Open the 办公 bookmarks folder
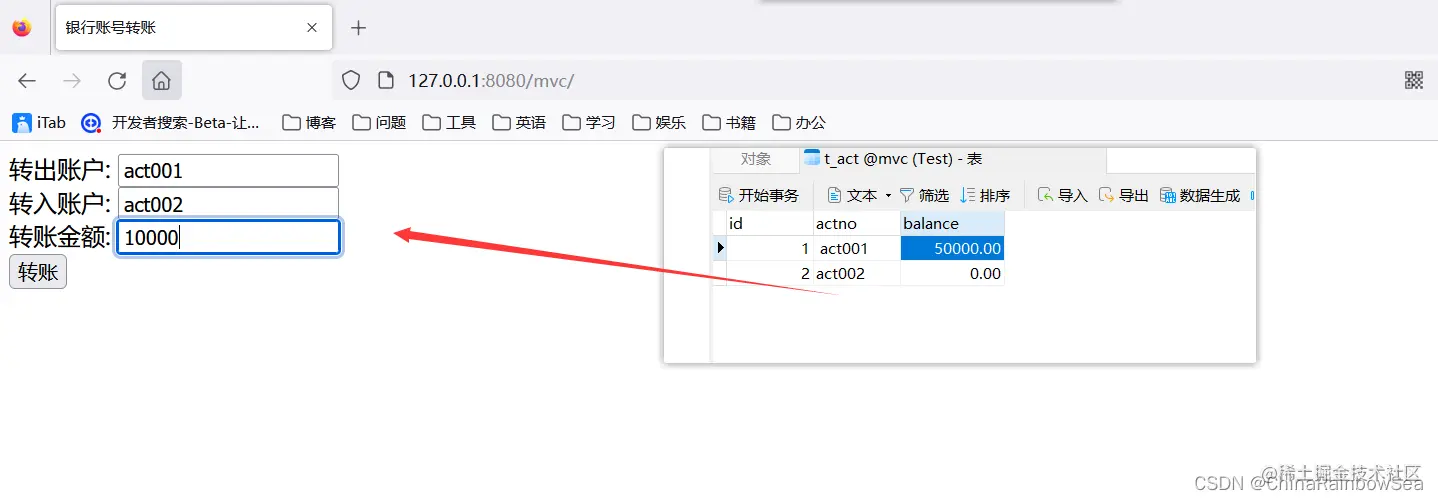 tap(799, 123)
